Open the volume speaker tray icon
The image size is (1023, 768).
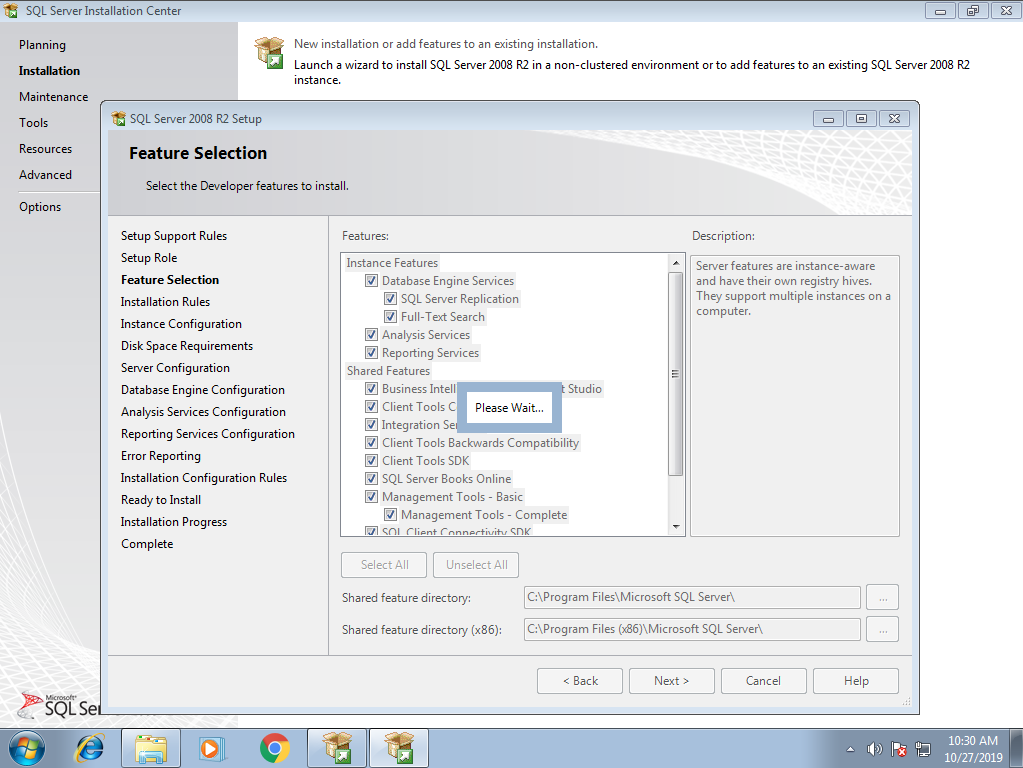click(x=874, y=749)
